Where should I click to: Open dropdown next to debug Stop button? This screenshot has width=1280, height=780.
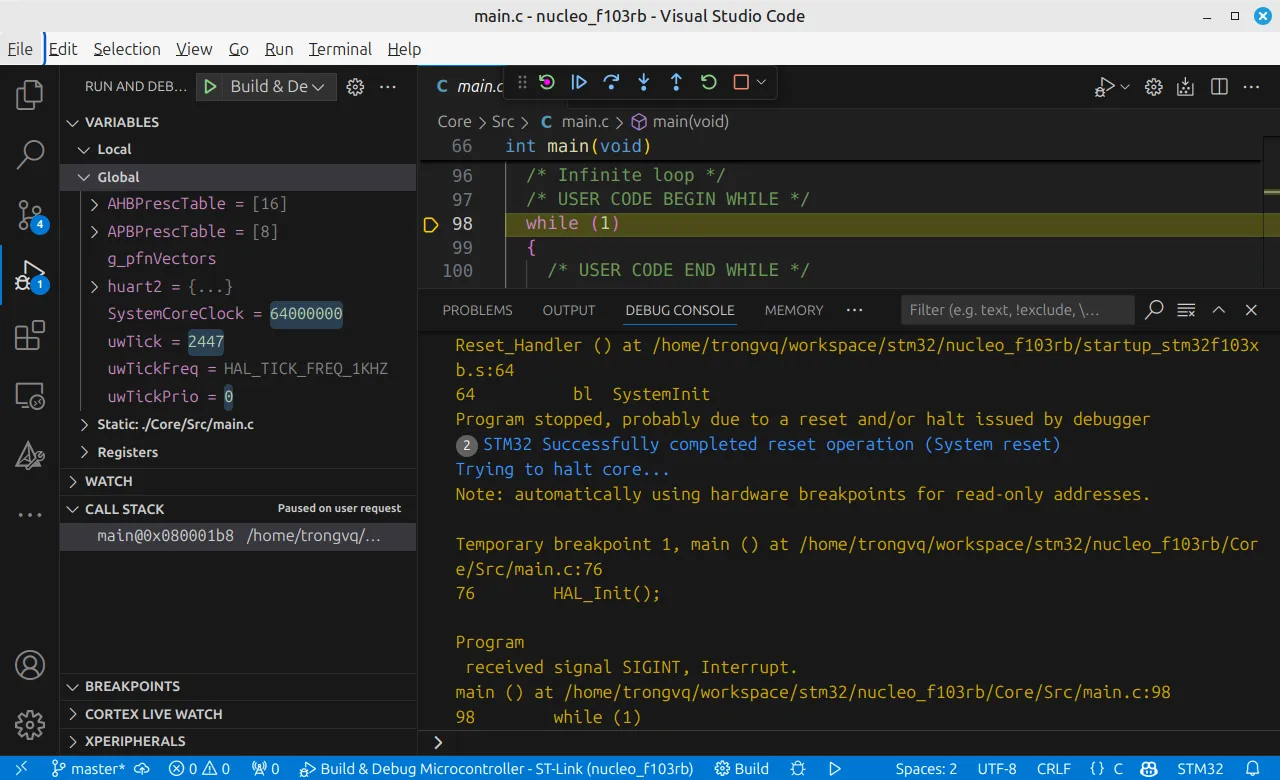tap(761, 83)
